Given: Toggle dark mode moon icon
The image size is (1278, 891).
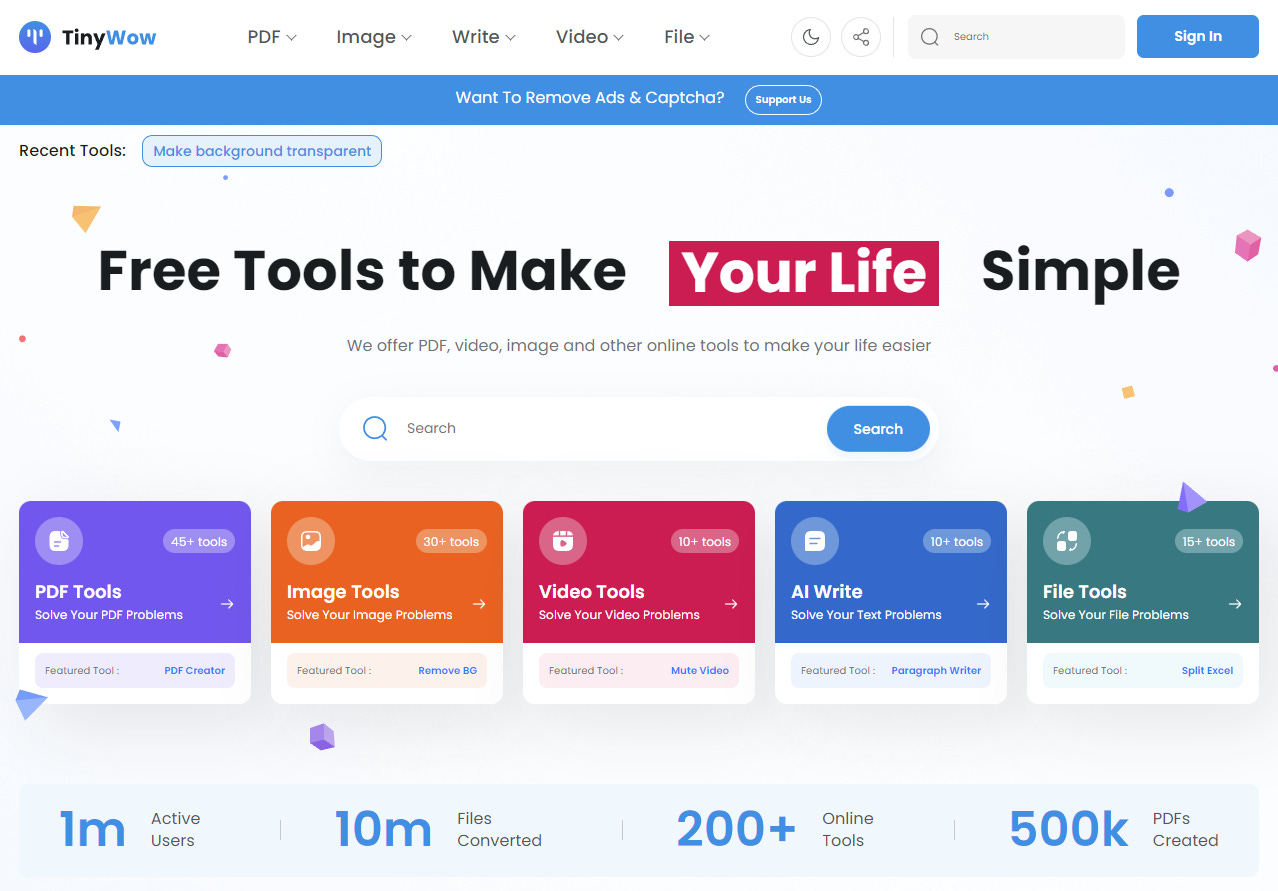Looking at the screenshot, I should (x=811, y=37).
